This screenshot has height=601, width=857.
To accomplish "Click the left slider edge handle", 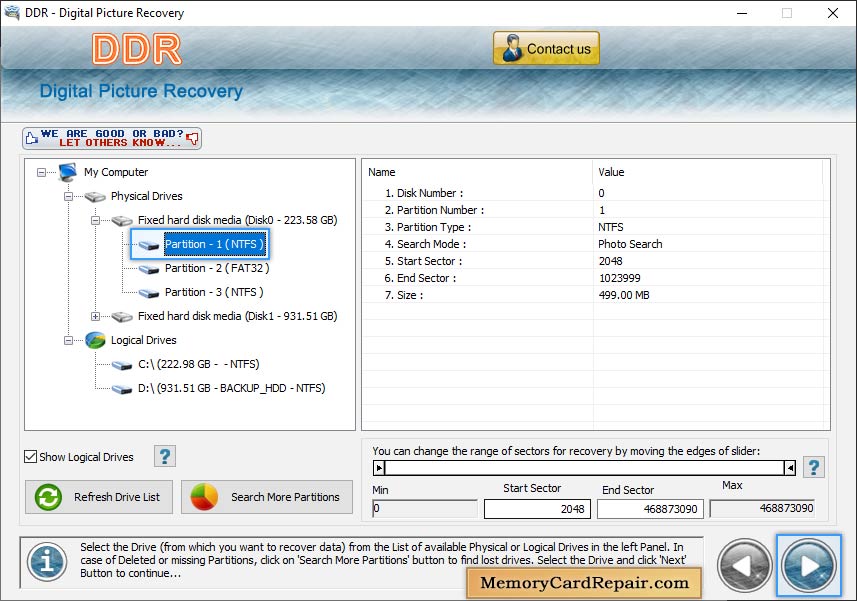I will tap(379, 468).
